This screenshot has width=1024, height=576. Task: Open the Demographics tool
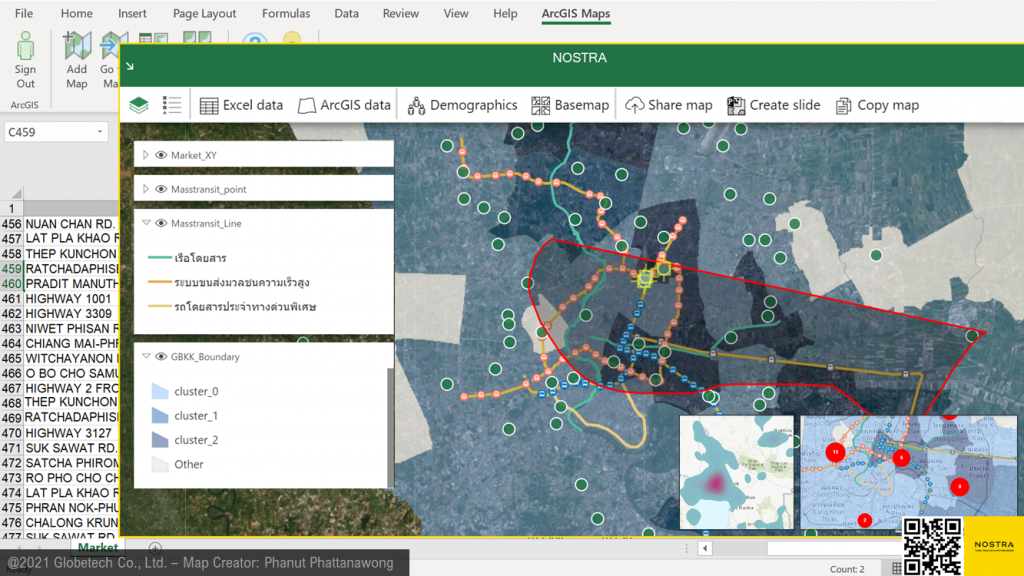(x=462, y=105)
